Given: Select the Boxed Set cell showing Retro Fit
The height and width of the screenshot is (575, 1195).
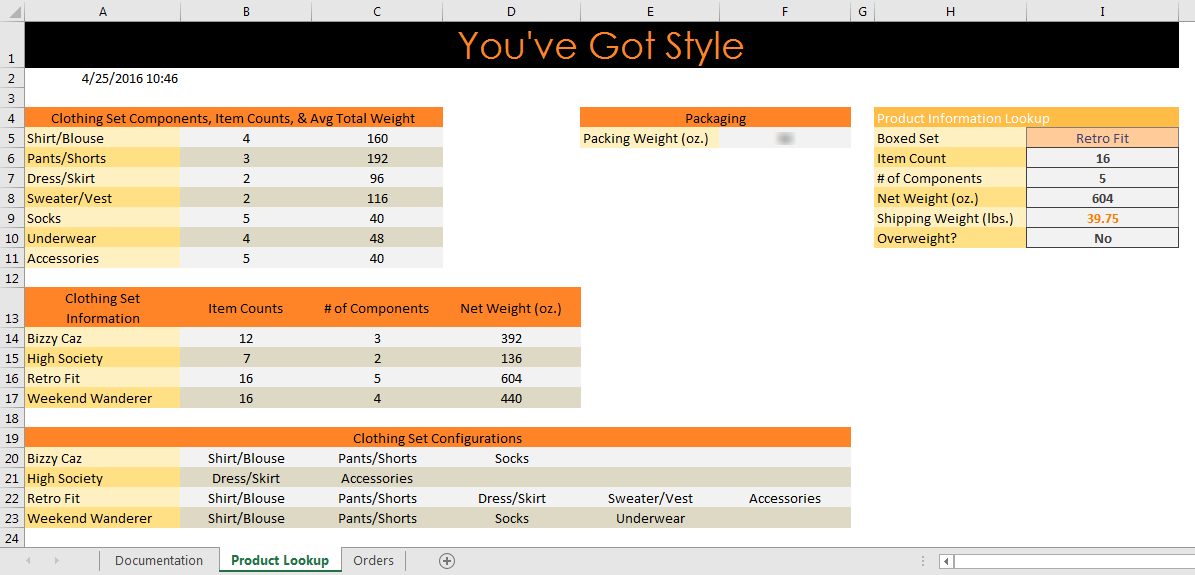Looking at the screenshot, I should tap(1102, 139).
